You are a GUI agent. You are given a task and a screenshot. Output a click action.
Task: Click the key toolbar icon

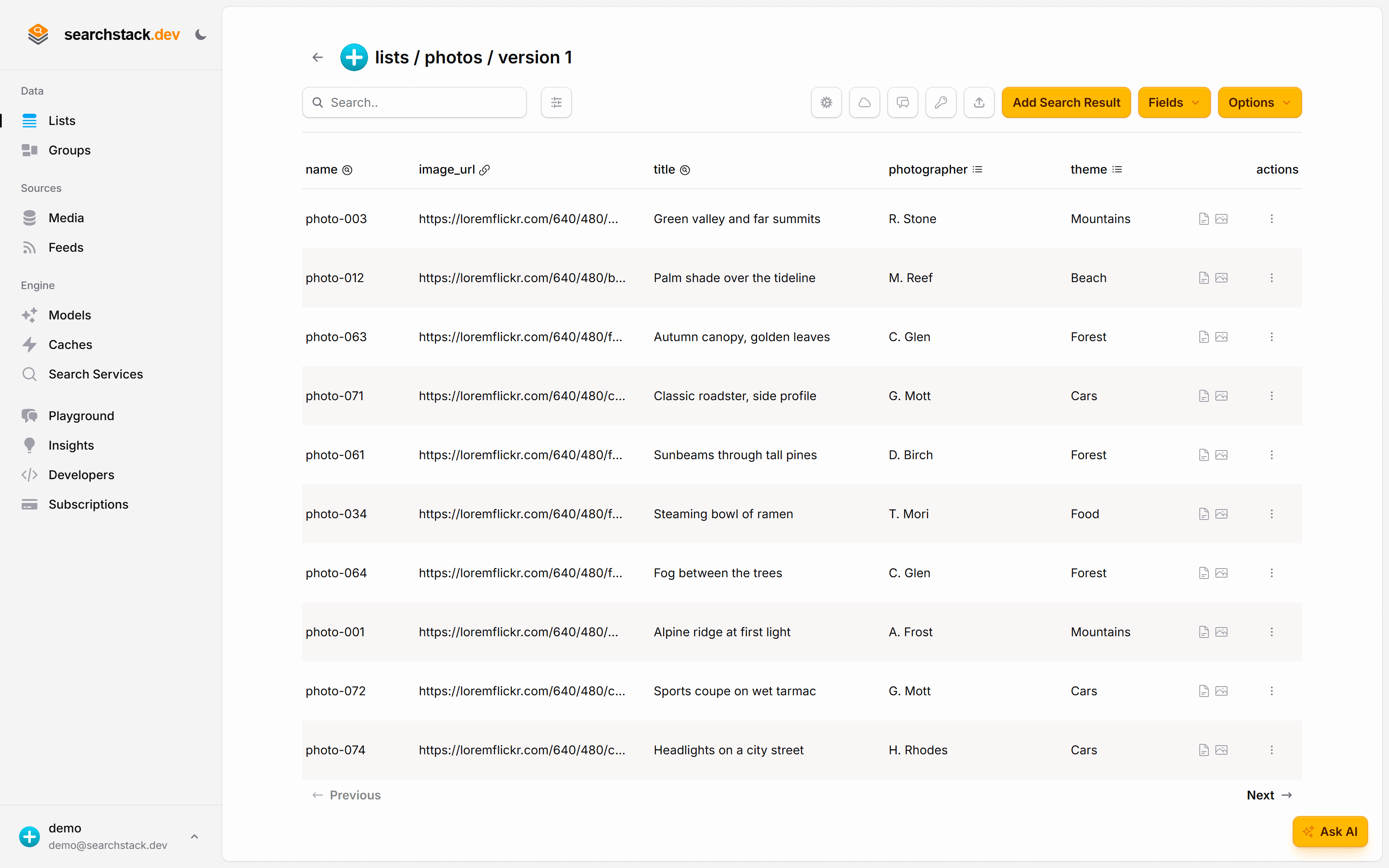point(941,103)
